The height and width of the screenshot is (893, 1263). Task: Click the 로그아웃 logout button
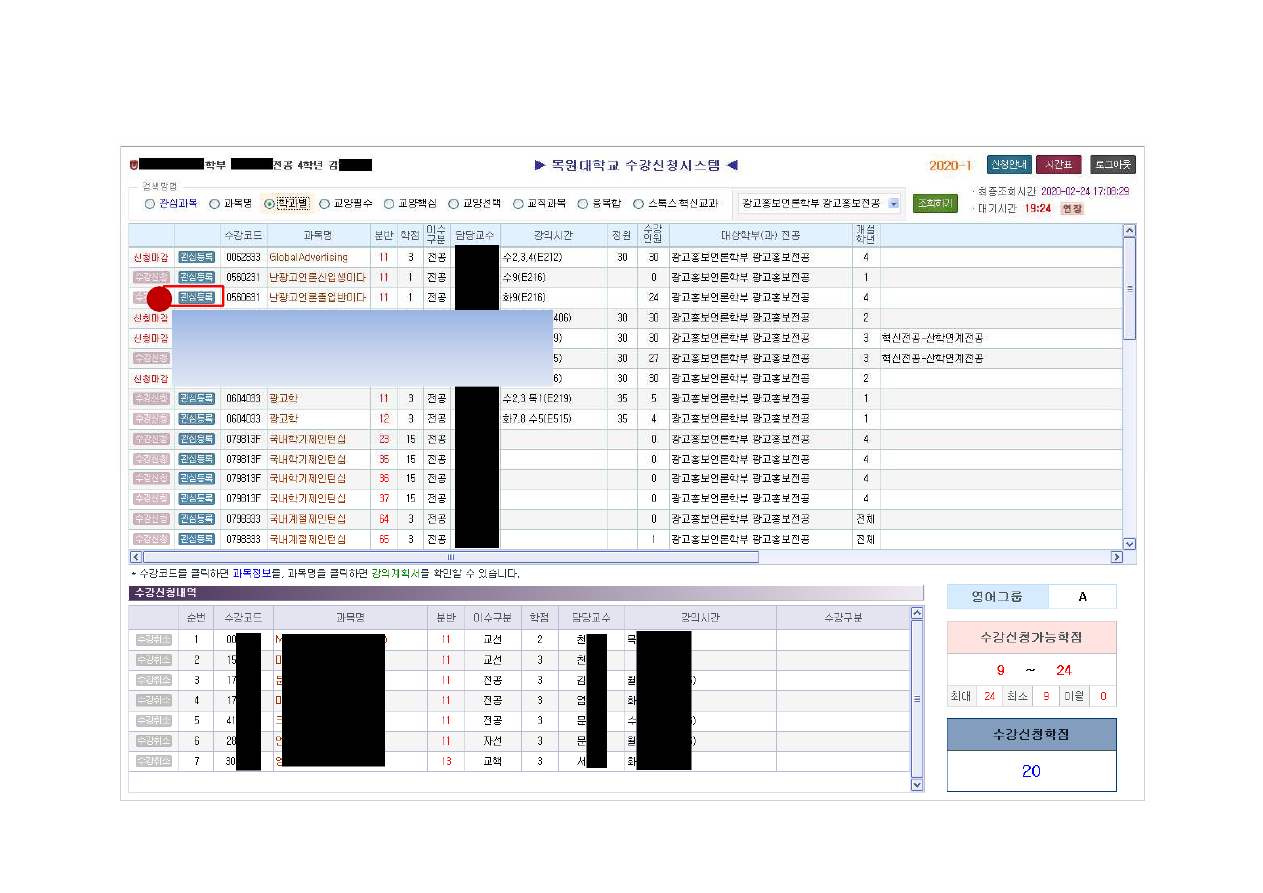point(1112,165)
